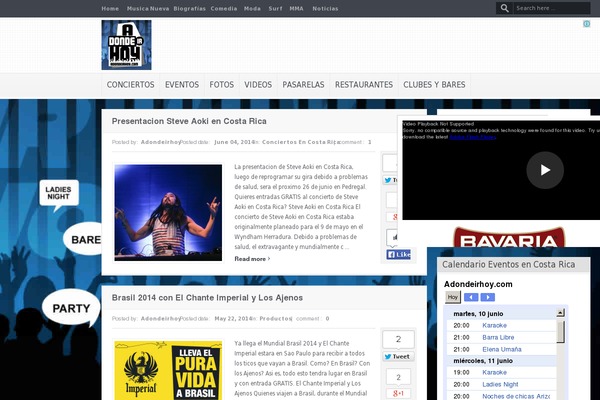Image resolution: width=600 pixels, height=400 pixels.
Task: Click Read more on Steve Aoki post
Action: click(x=252, y=259)
